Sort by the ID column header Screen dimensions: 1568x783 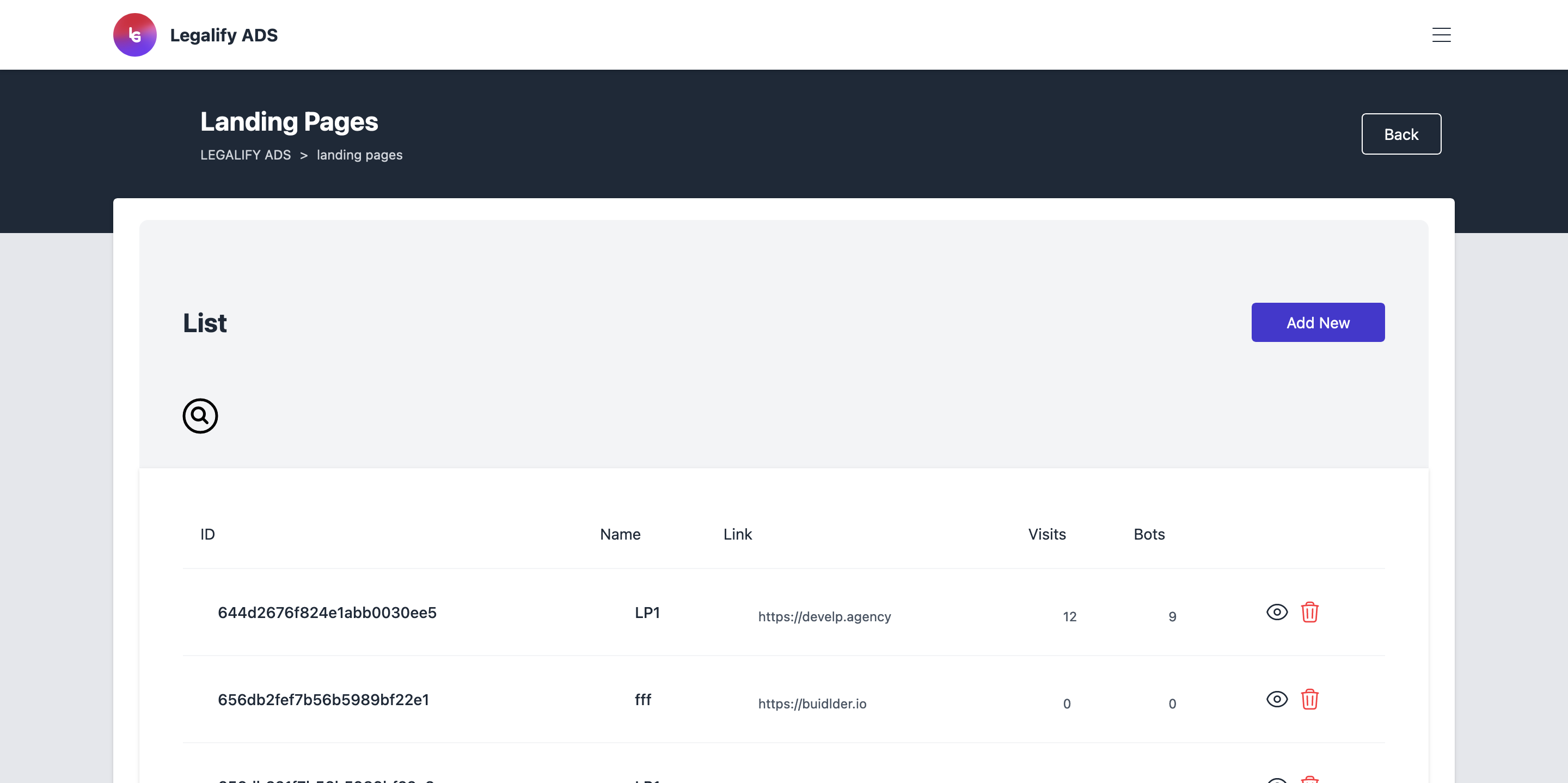tap(207, 534)
